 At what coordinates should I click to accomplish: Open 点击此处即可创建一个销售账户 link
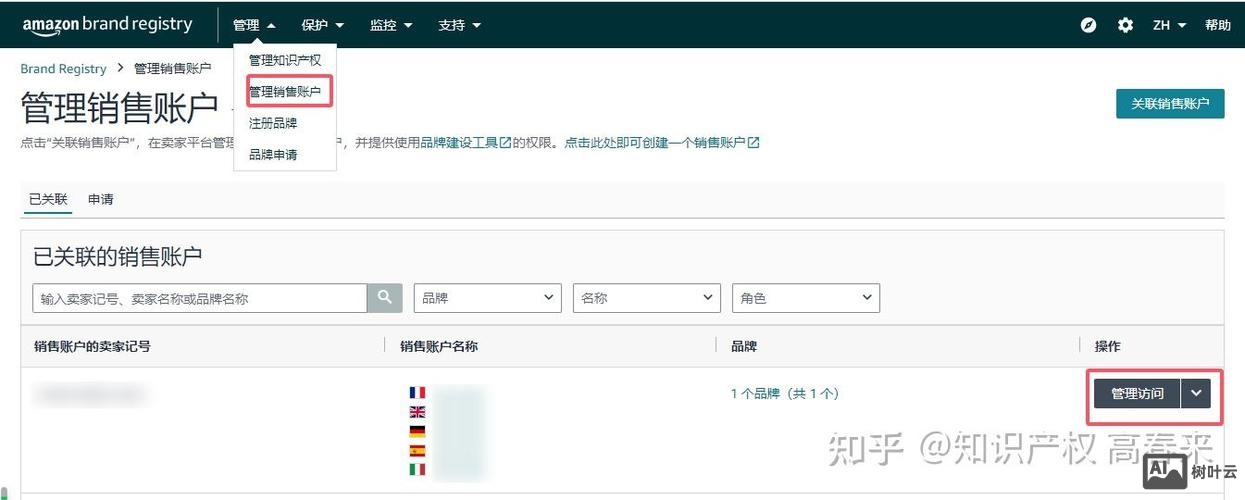[x=655, y=143]
